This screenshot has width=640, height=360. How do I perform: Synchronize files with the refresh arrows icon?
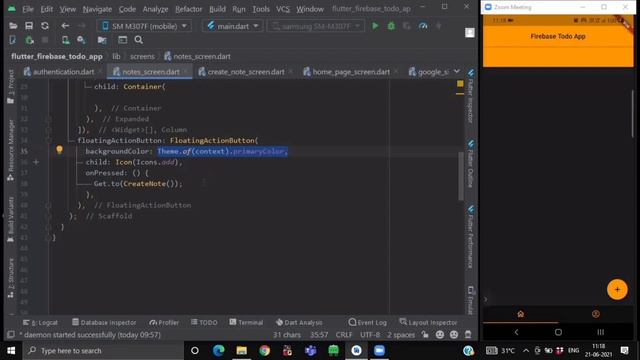pos(45,26)
